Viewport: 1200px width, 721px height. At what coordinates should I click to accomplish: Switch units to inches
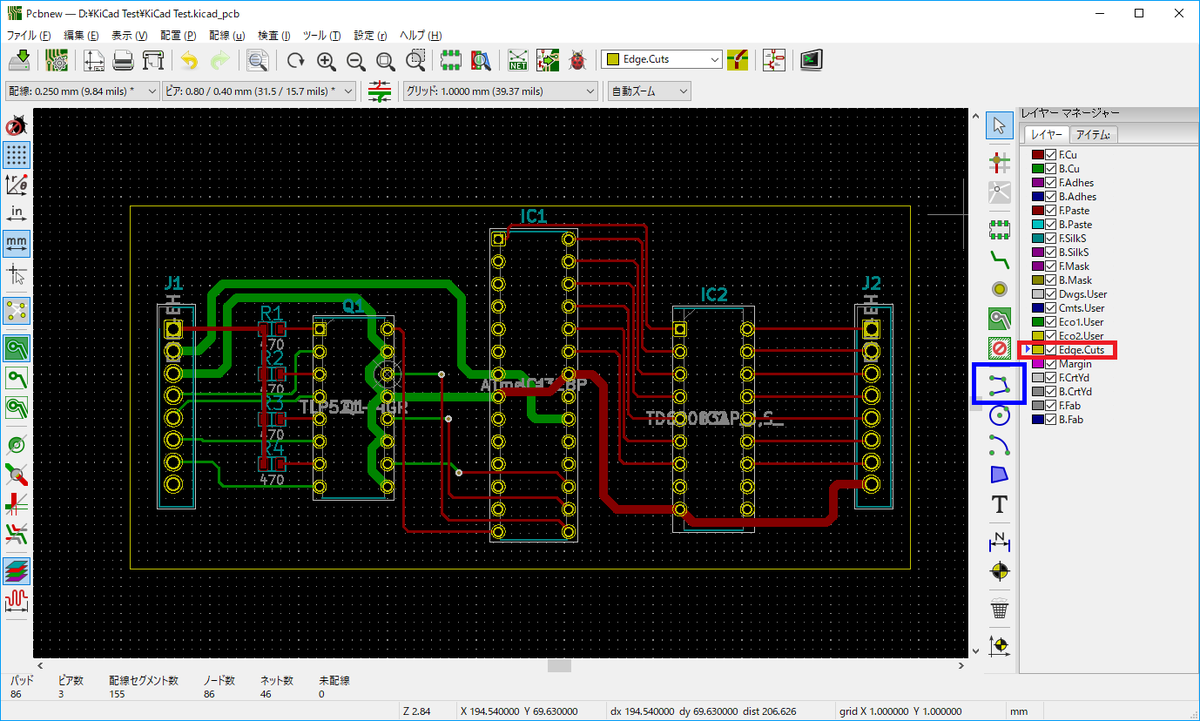click(17, 214)
